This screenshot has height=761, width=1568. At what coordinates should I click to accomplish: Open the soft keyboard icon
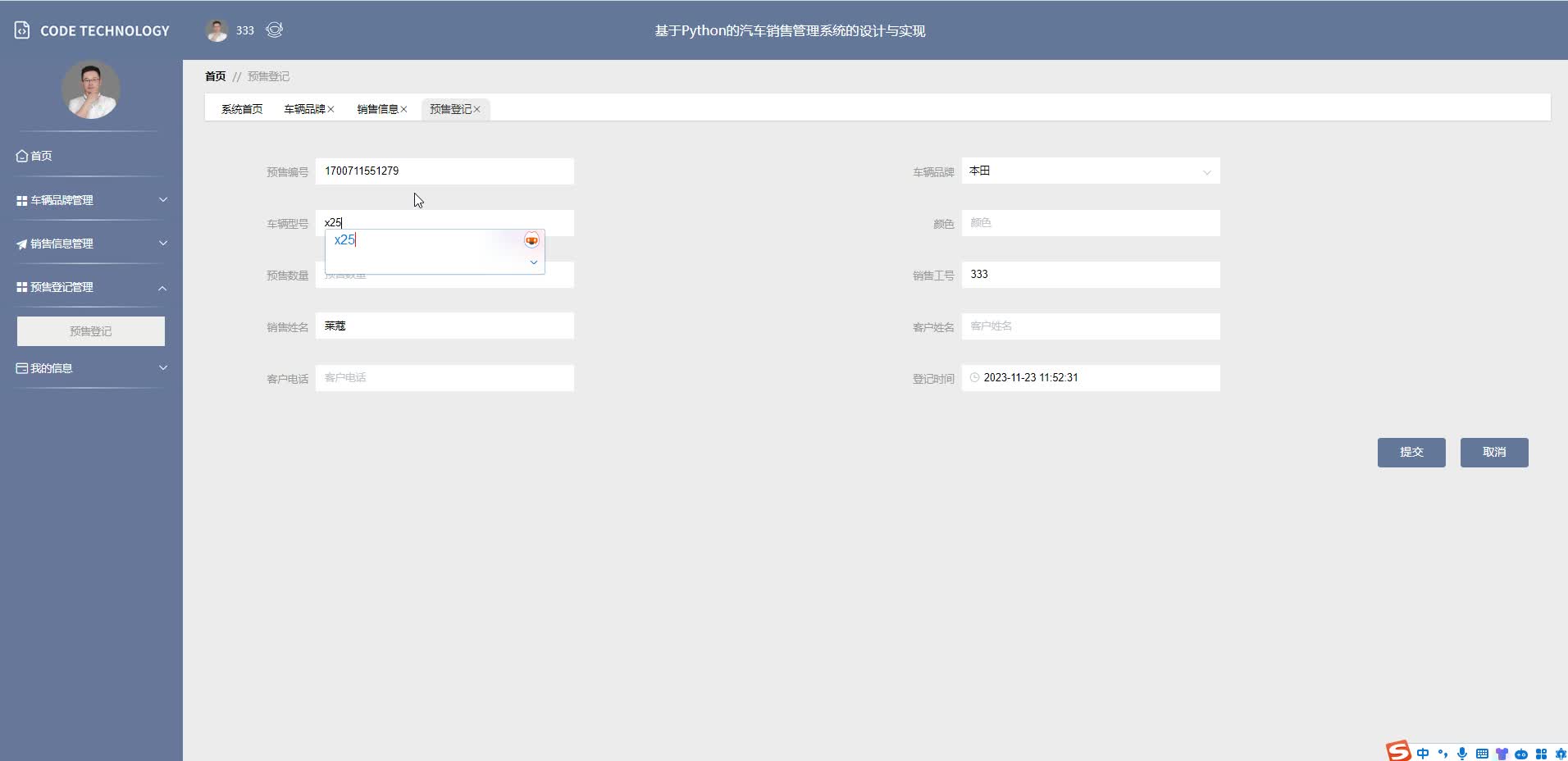[1482, 753]
